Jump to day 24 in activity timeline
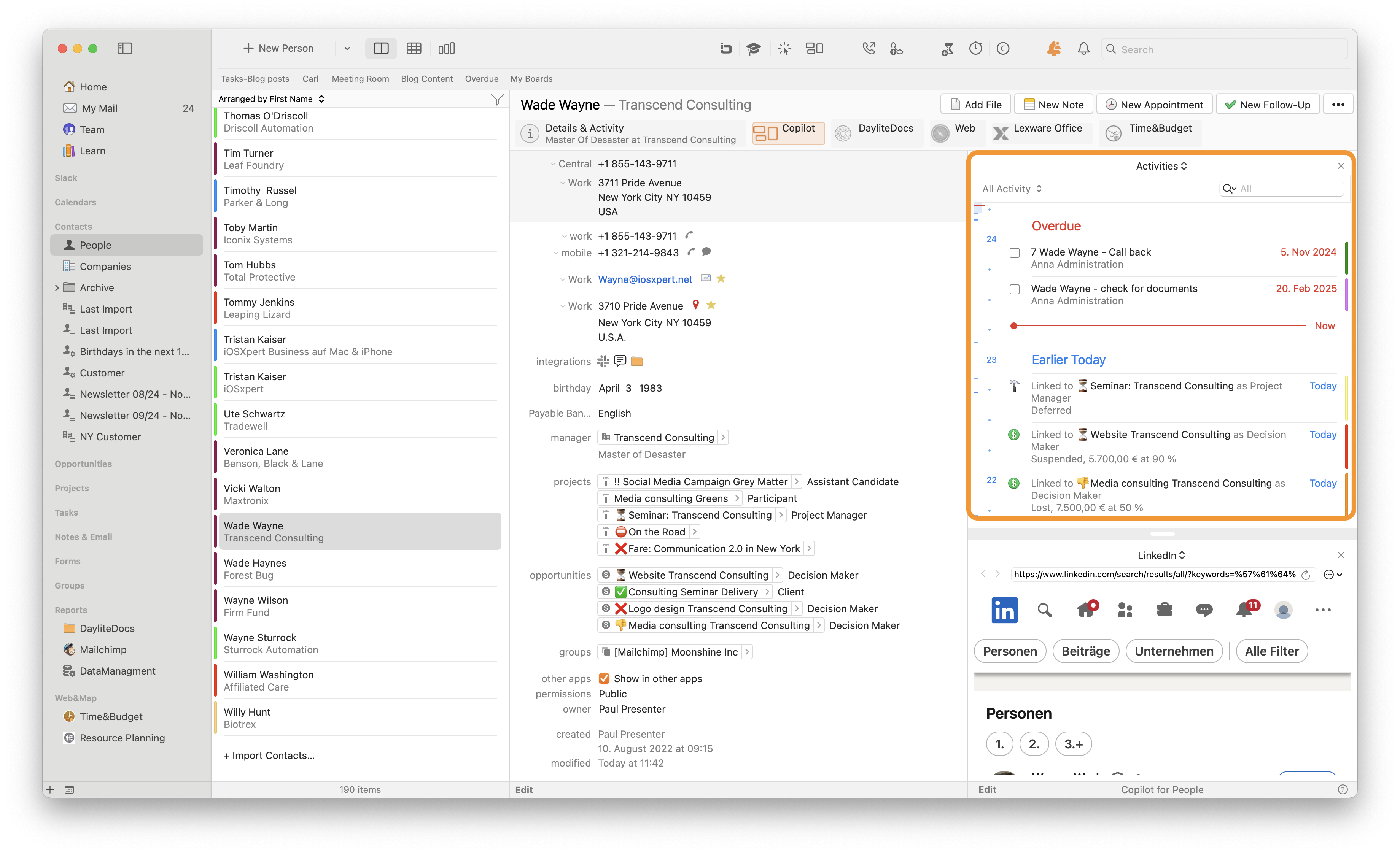 click(991, 238)
